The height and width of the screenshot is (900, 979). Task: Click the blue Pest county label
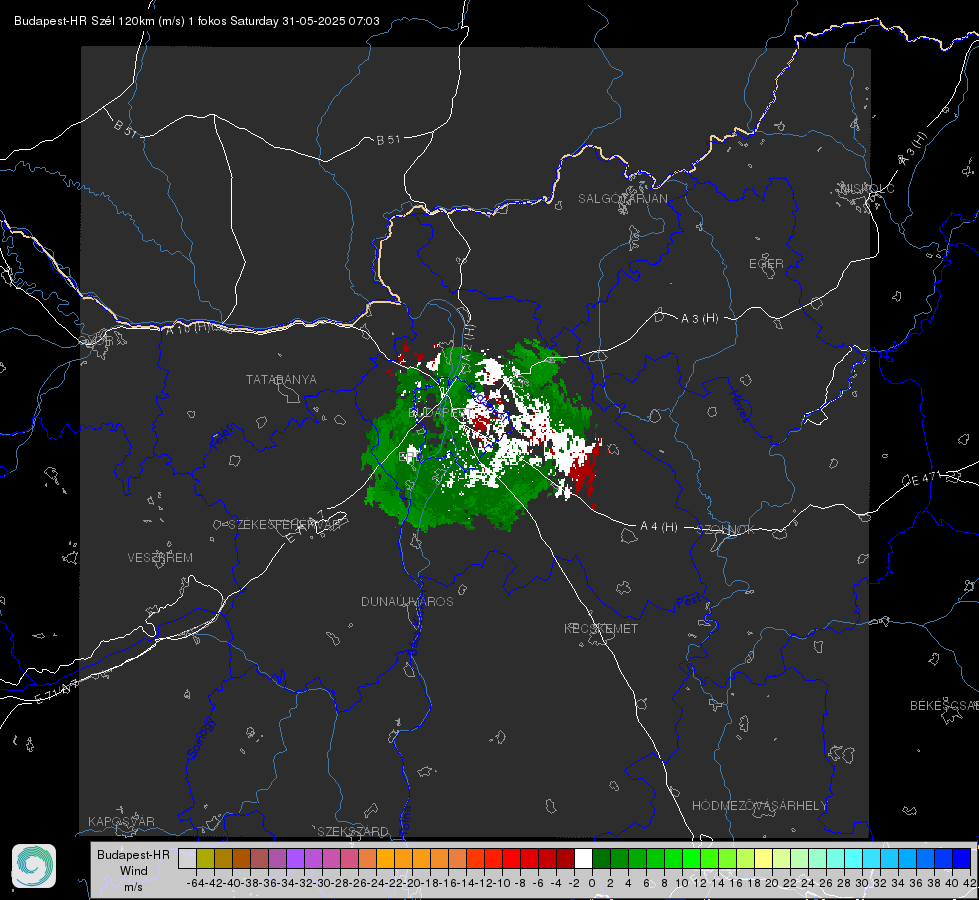[688, 601]
